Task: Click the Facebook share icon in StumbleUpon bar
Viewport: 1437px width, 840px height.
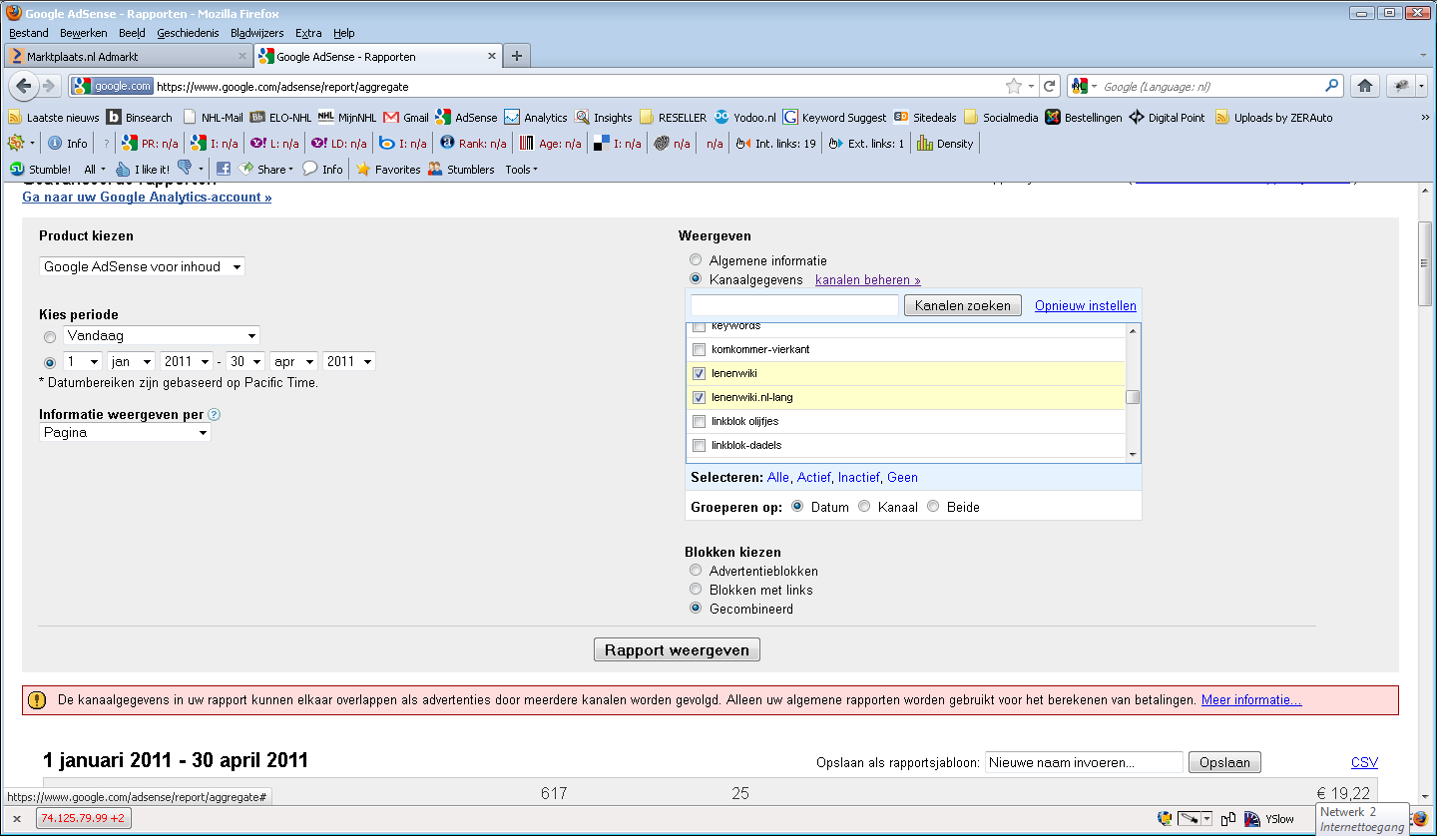Action: pos(224,169)
